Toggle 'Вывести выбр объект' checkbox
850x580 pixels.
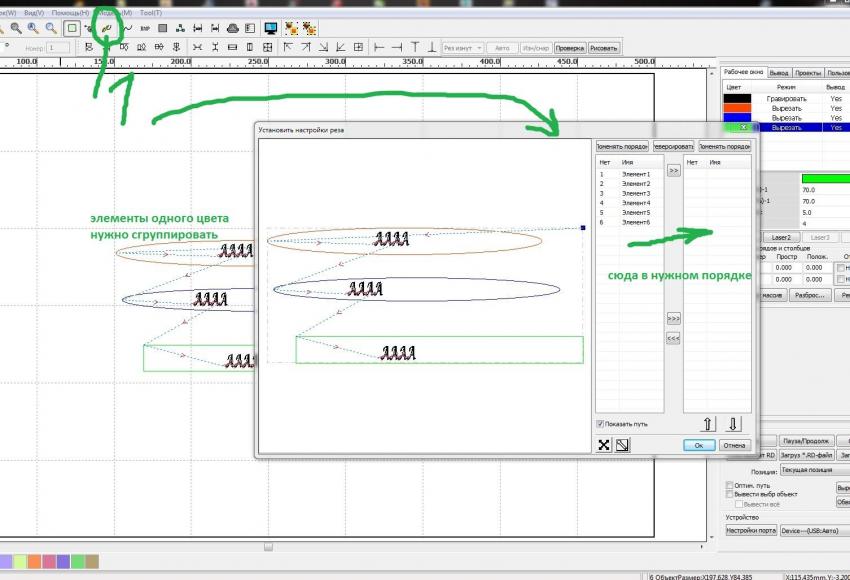tap(729, 495)
